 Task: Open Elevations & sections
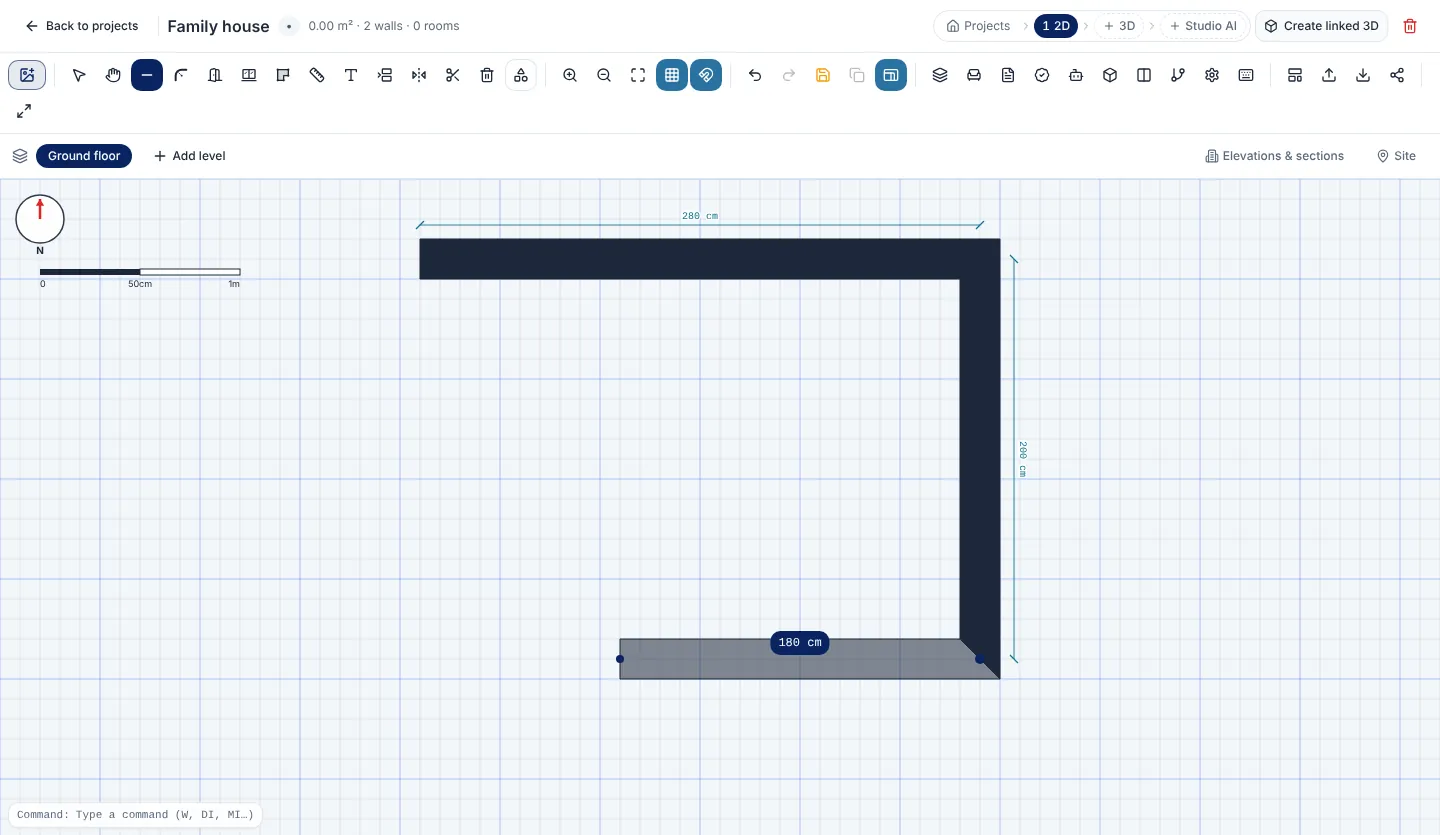tap(1275, 156)
